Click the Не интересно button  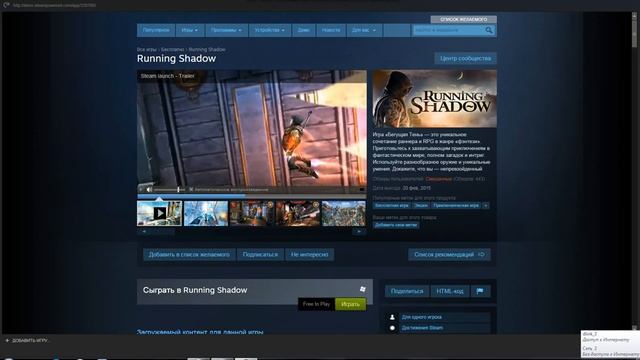coord(309,254)
